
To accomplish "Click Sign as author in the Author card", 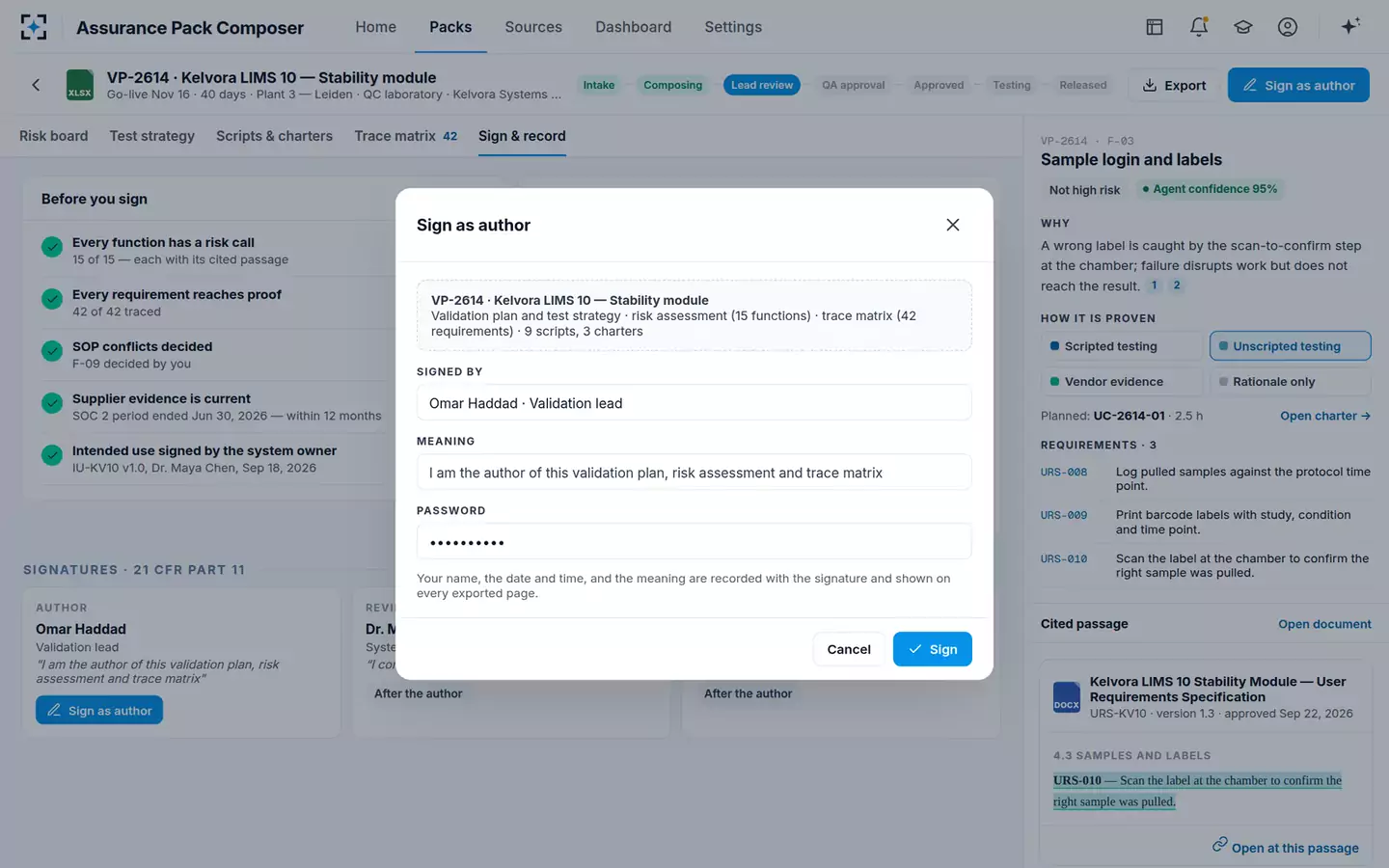I will point(99,711).
